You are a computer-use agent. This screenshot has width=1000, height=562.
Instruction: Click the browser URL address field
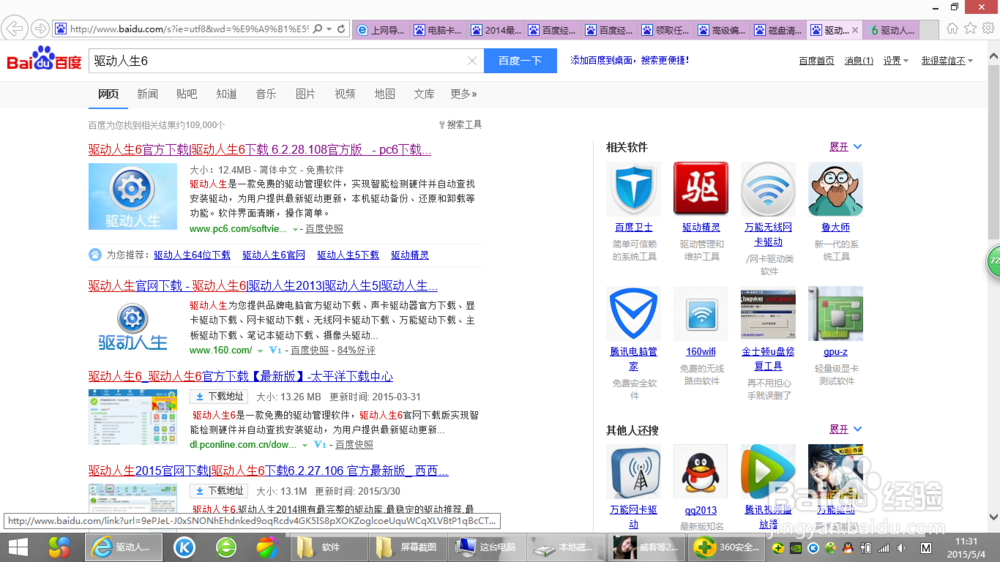189,29
